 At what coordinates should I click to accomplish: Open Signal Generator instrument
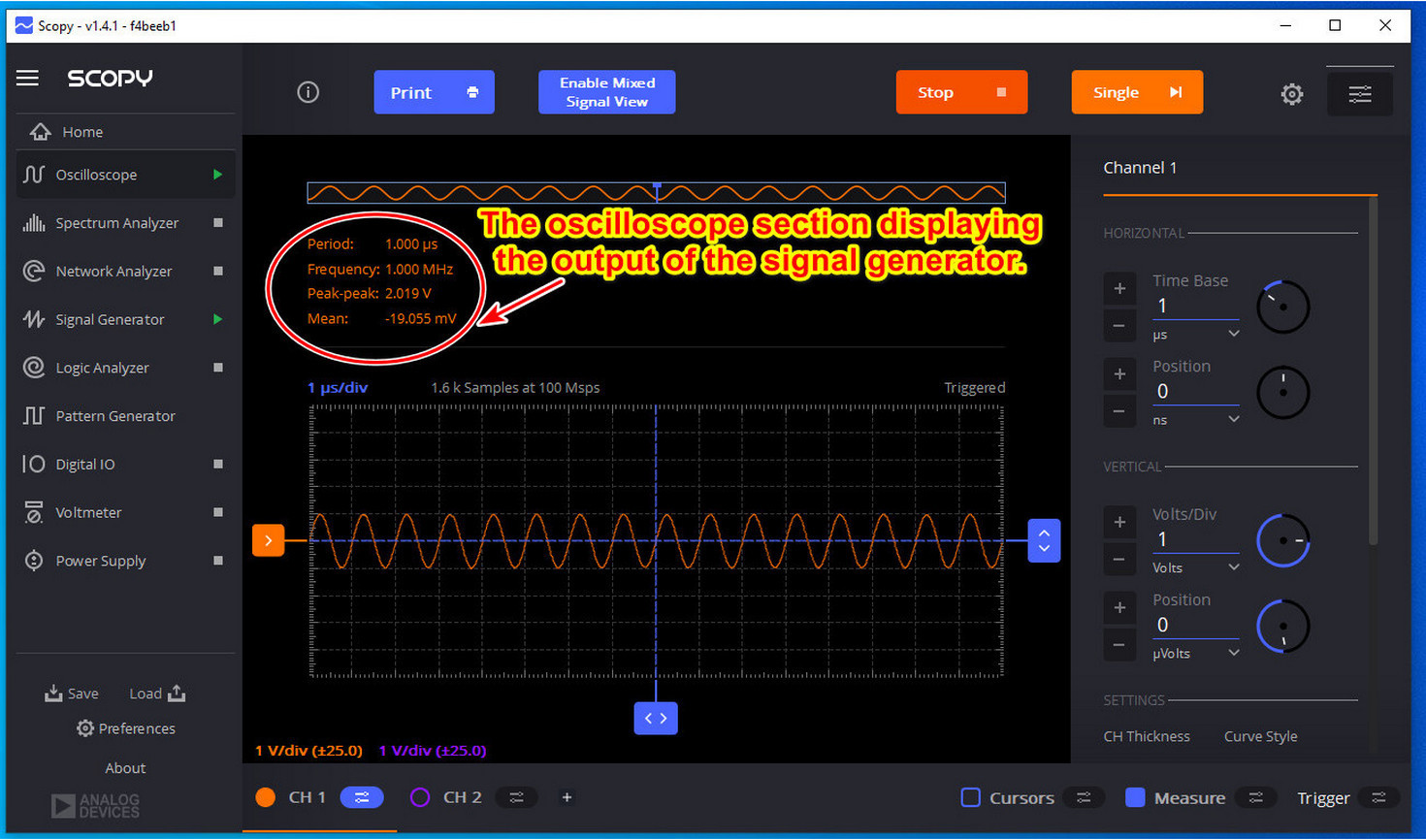[x=126, y=319]
